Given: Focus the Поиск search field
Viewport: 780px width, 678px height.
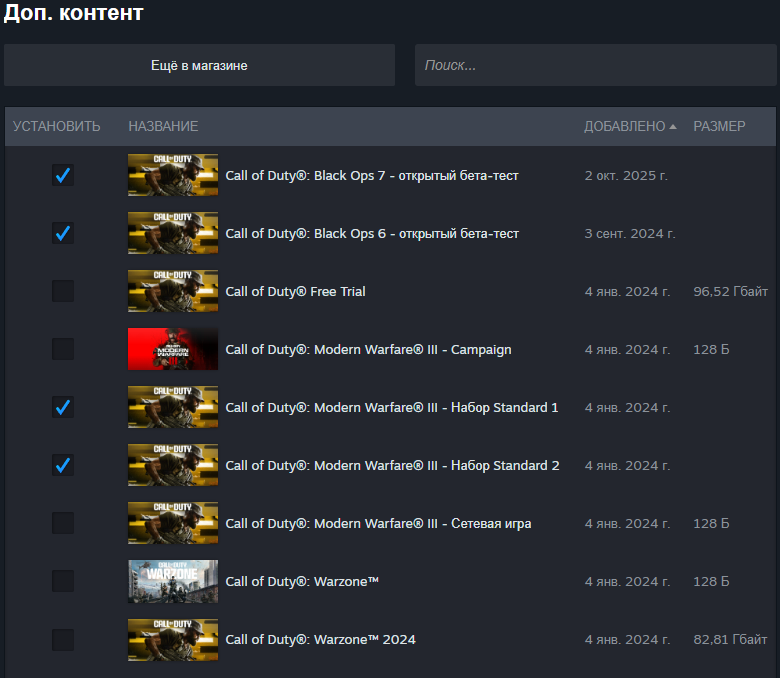Looking at the screenshot, I should coord(595,65).
